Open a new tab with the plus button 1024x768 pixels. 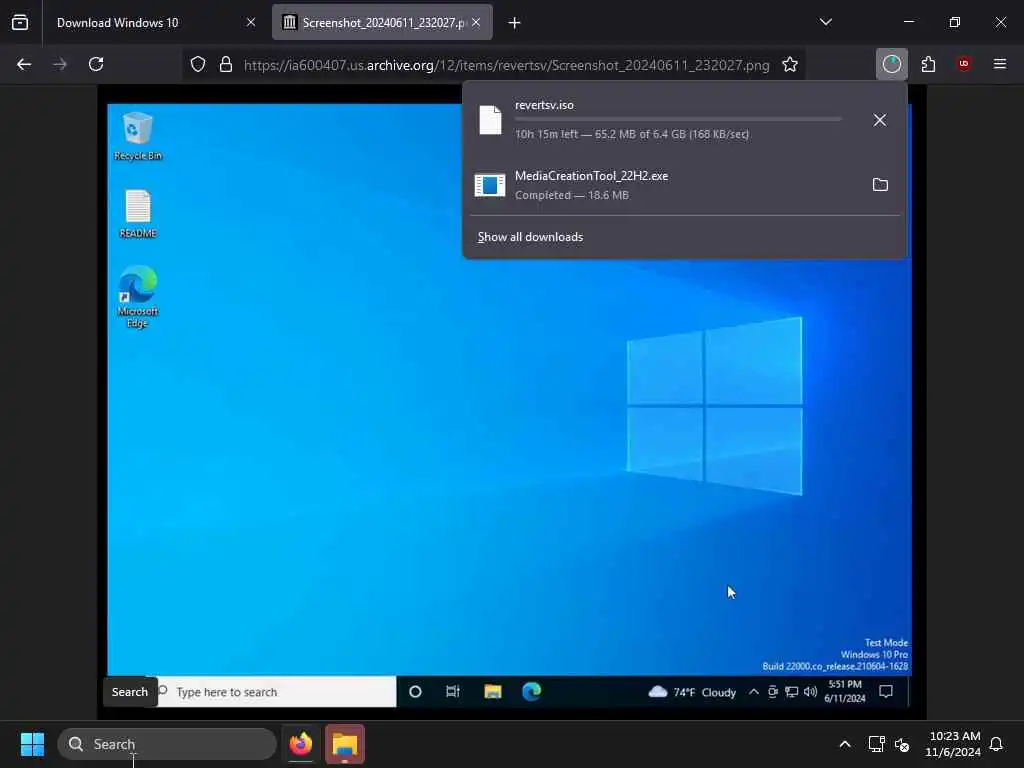[515, 23]
